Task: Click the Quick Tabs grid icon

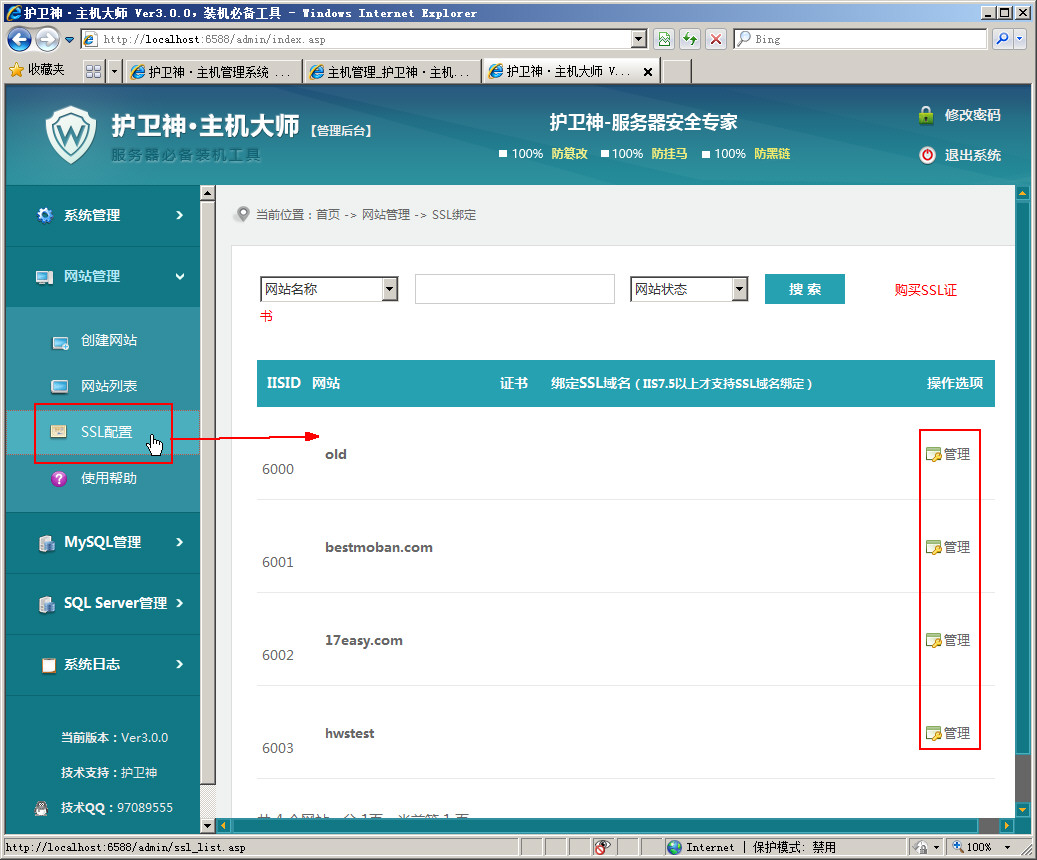Action: point(94,71)
